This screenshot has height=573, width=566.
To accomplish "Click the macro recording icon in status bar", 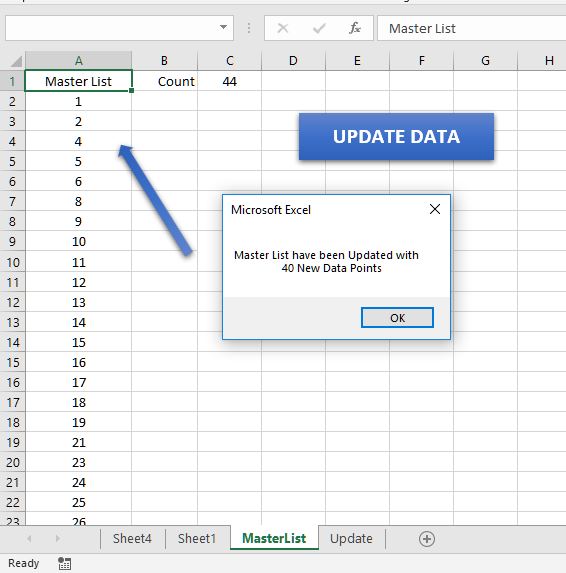I will point(65,563).
